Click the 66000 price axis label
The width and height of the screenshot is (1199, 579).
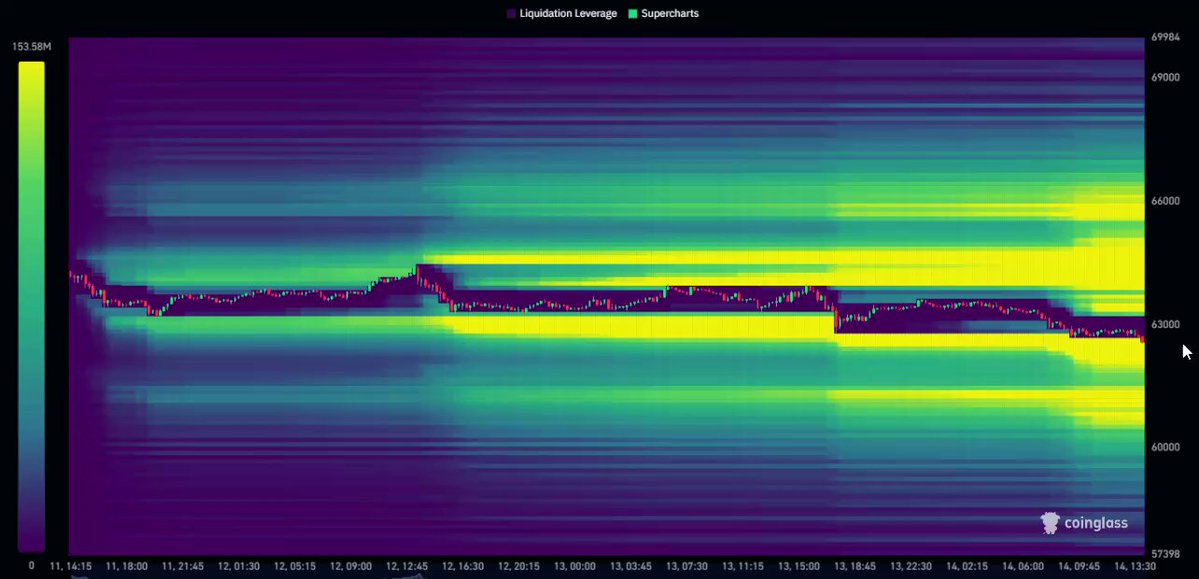tap(1165, 201)
